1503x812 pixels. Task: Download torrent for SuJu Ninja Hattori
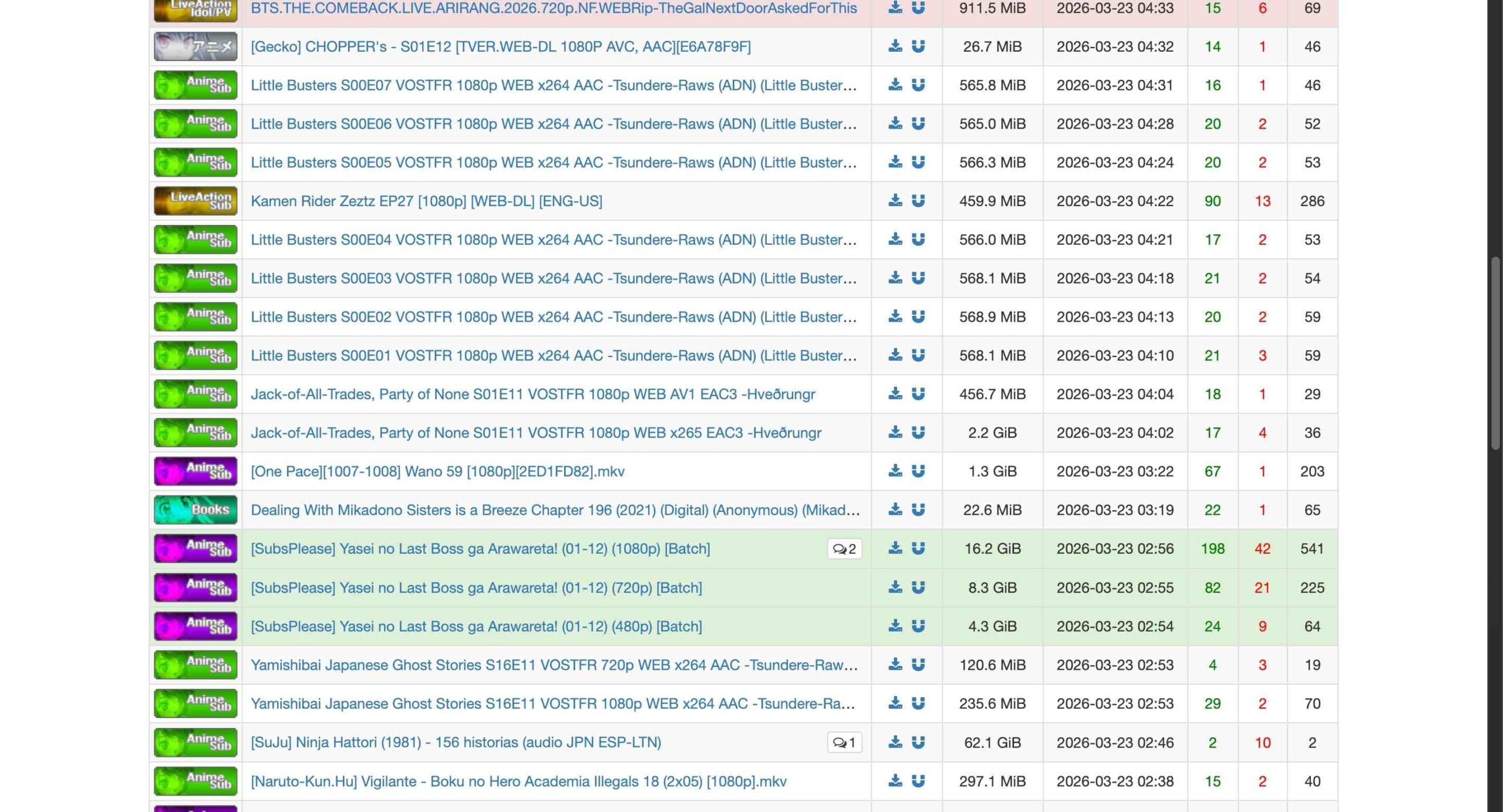click(895, 742)
